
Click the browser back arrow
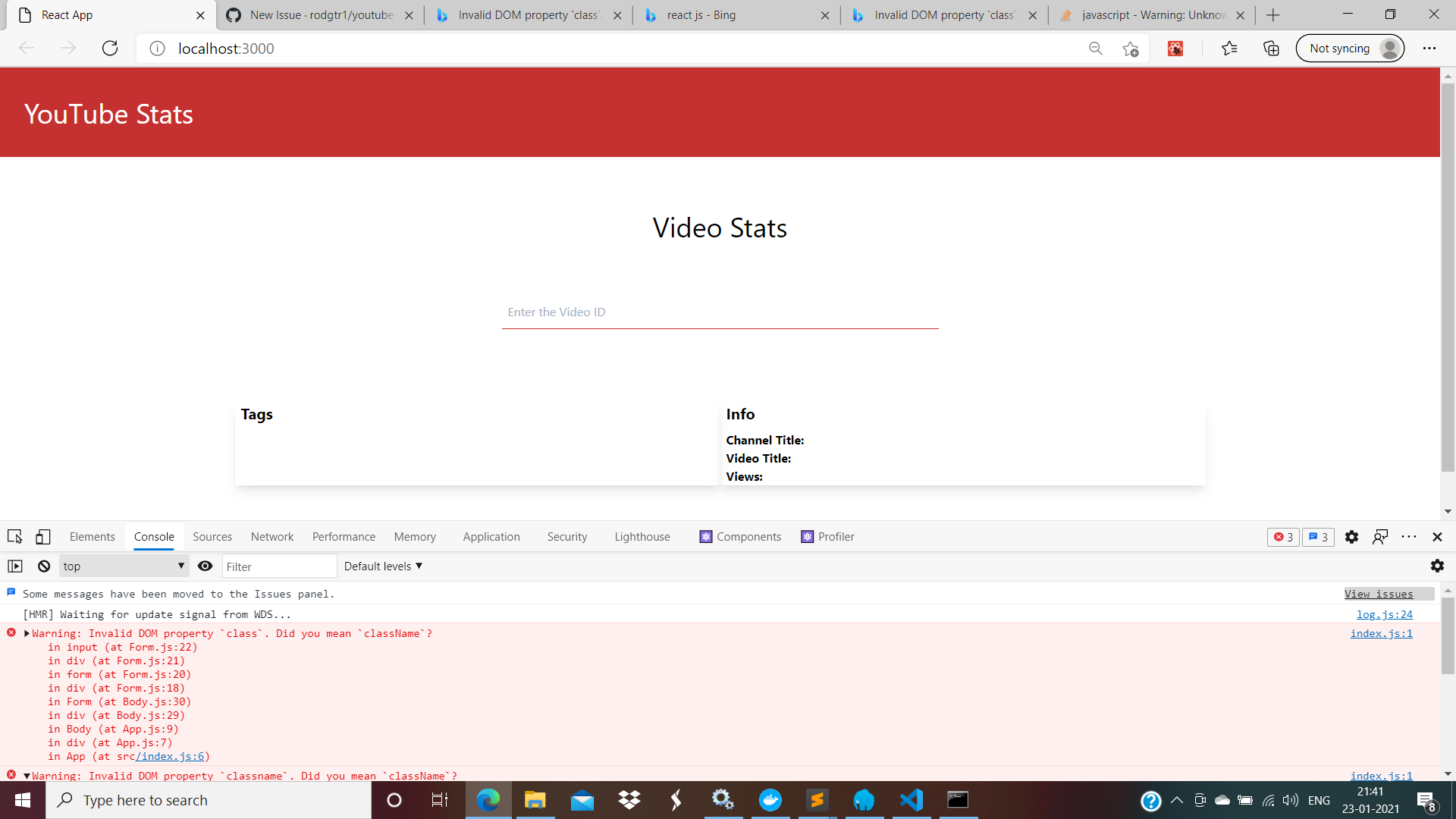click(x=27, y=49)
